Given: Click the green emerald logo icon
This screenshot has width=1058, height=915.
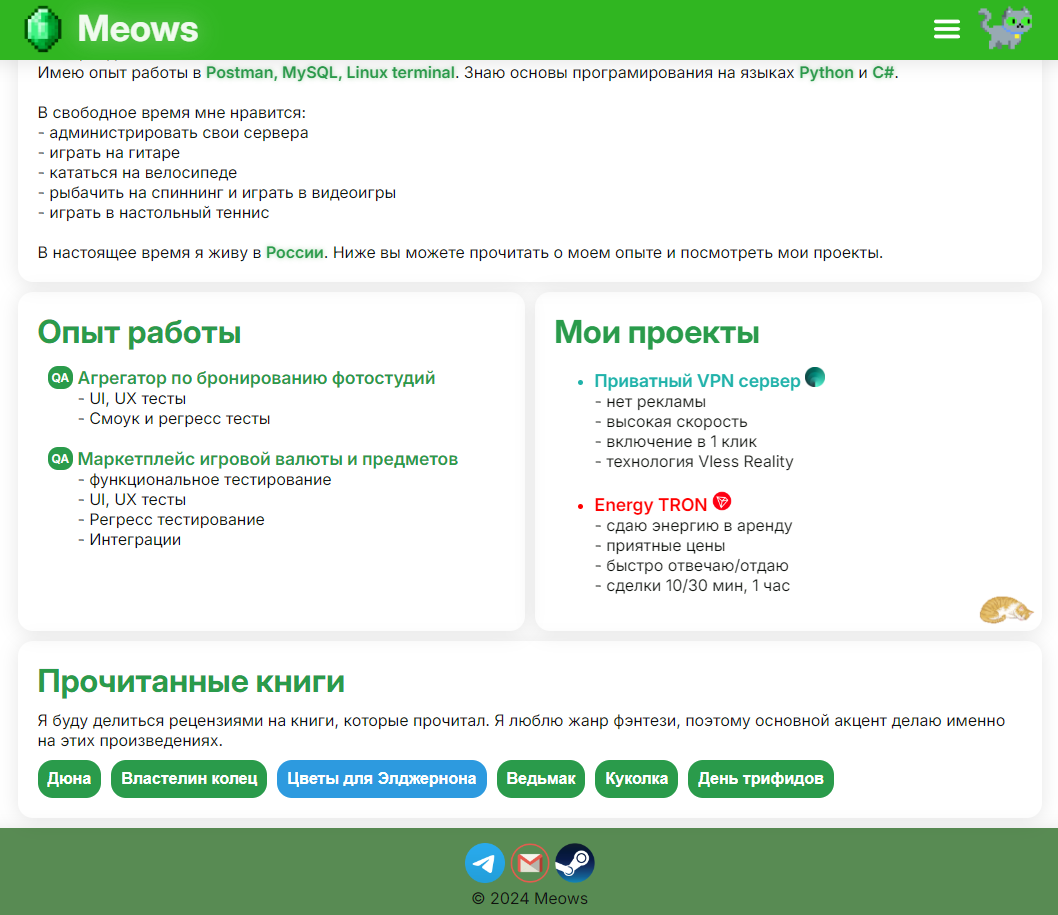Looking at the screenshot, I should point(43,29).
